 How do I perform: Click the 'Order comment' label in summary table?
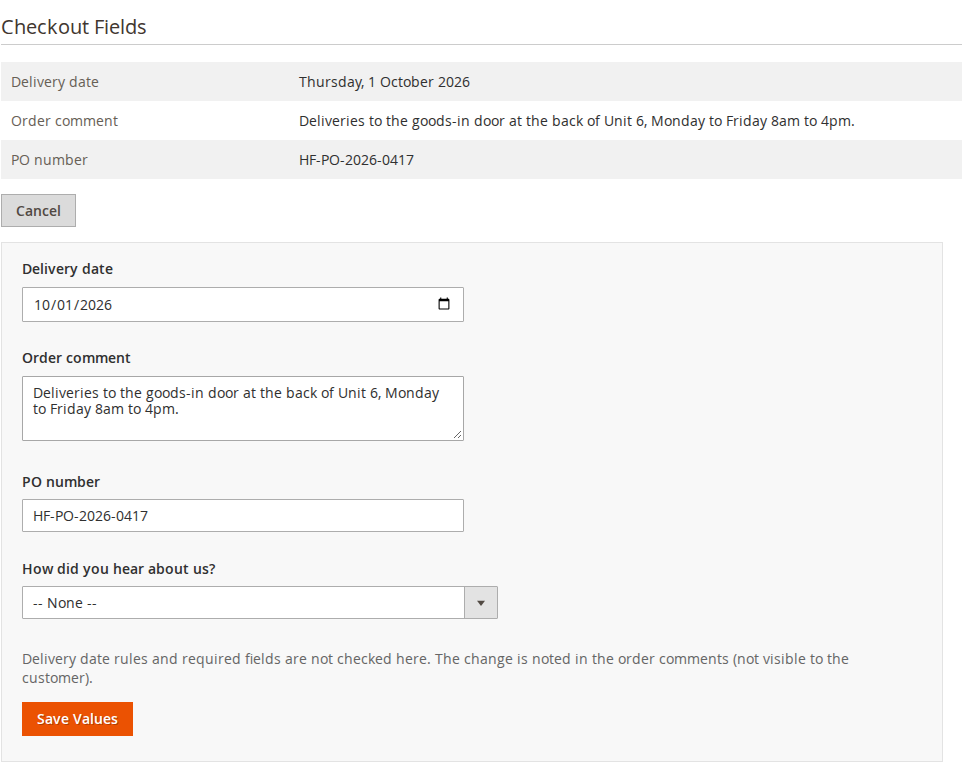coord(64,121)
